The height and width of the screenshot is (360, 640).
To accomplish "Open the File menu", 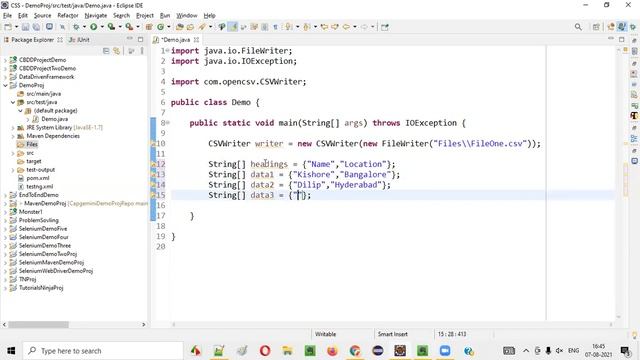I will tap(7, 16).
